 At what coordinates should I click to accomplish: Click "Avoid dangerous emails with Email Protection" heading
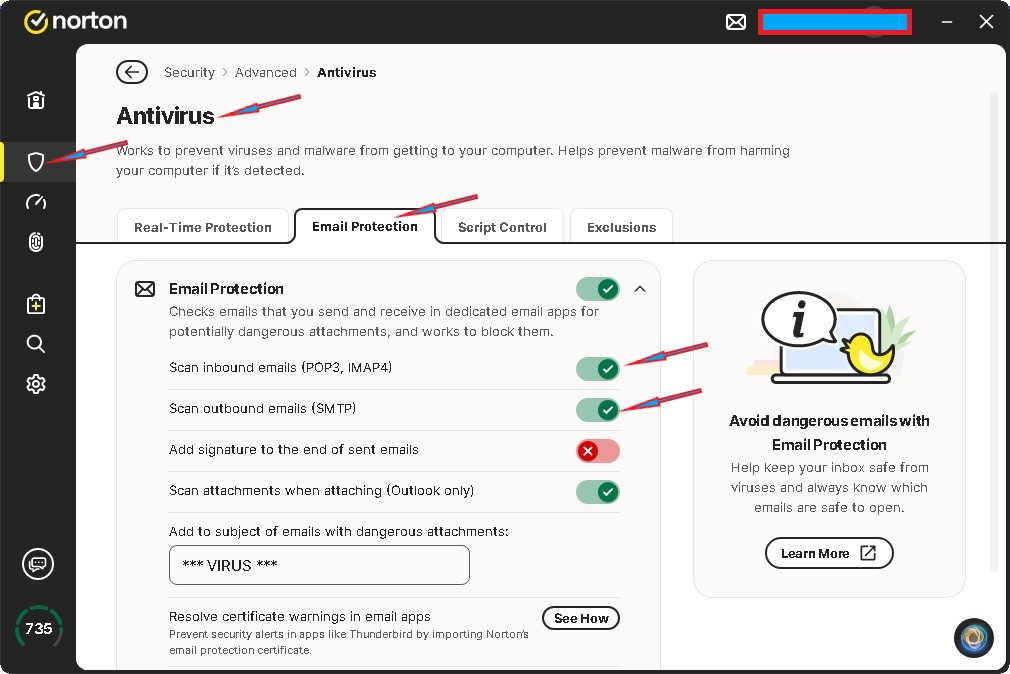(829, 432)
